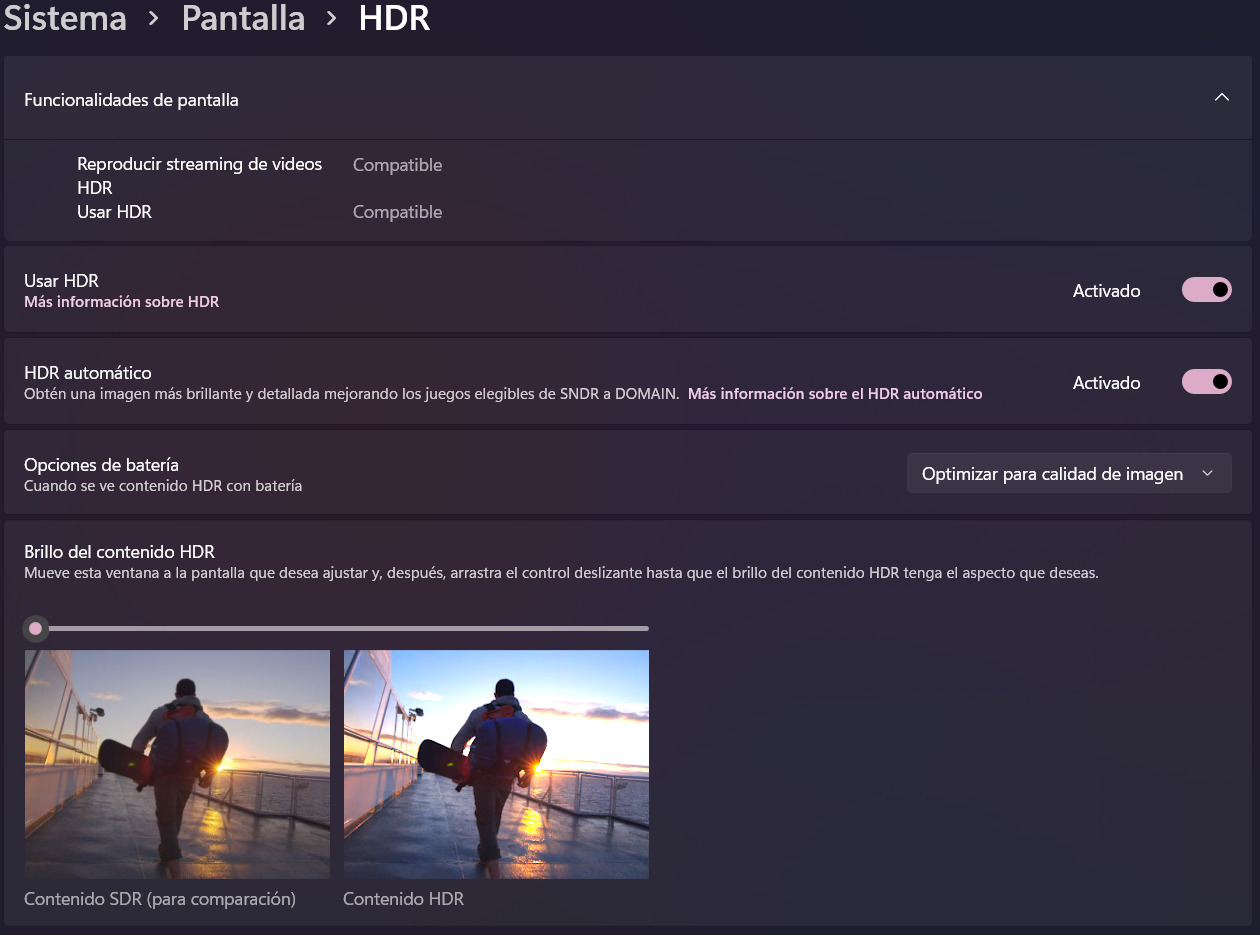The height and width of the screenshot is (935, 1260).
Task: Select the HDR breadcrumb title
Action: coord(394,19)
